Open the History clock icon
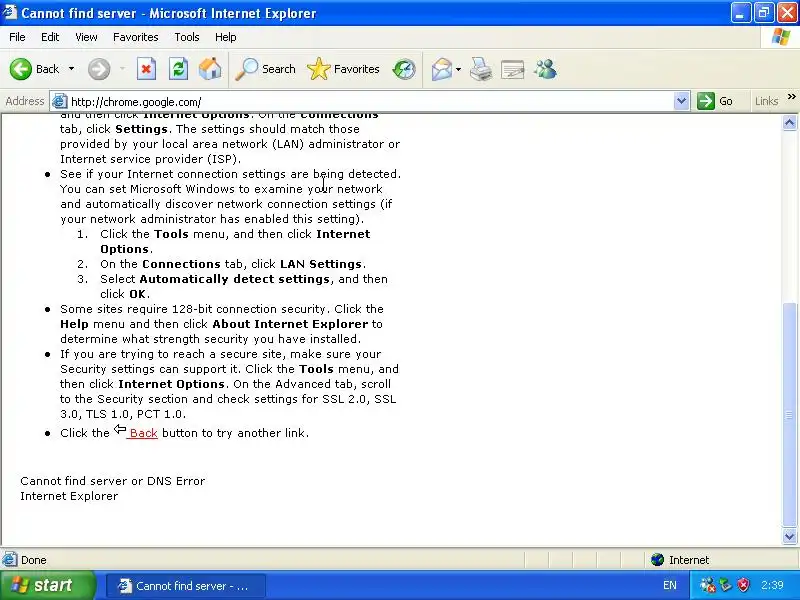This screenshot has height=600, width=800. (404, 69)
